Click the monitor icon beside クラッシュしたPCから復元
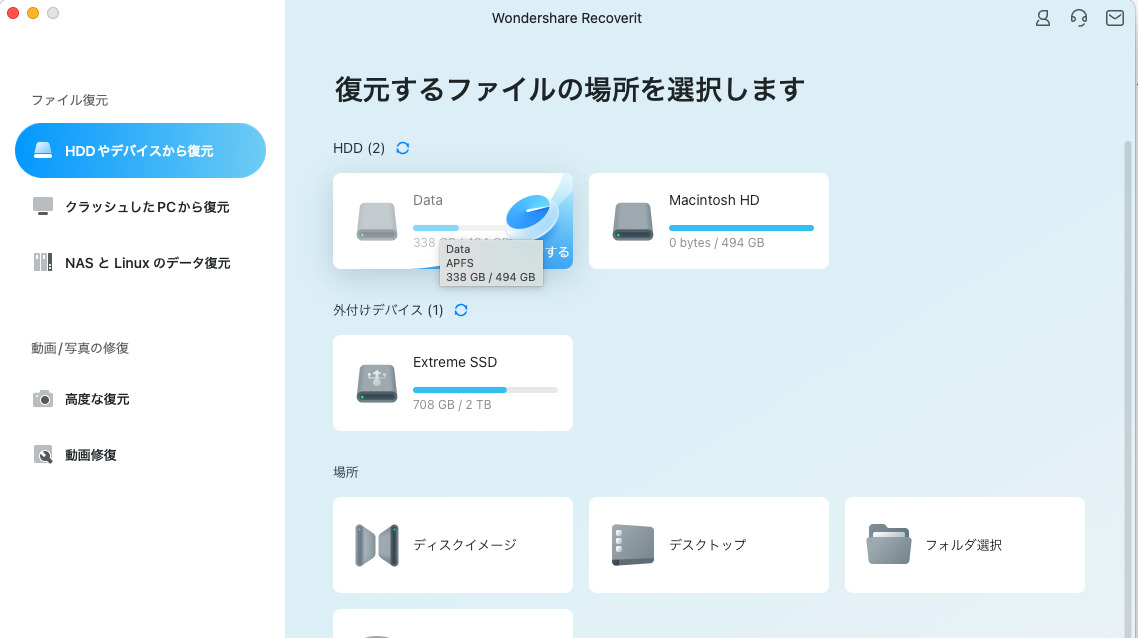The height and width of the screenshot is (638, 1138). [43, 206]
